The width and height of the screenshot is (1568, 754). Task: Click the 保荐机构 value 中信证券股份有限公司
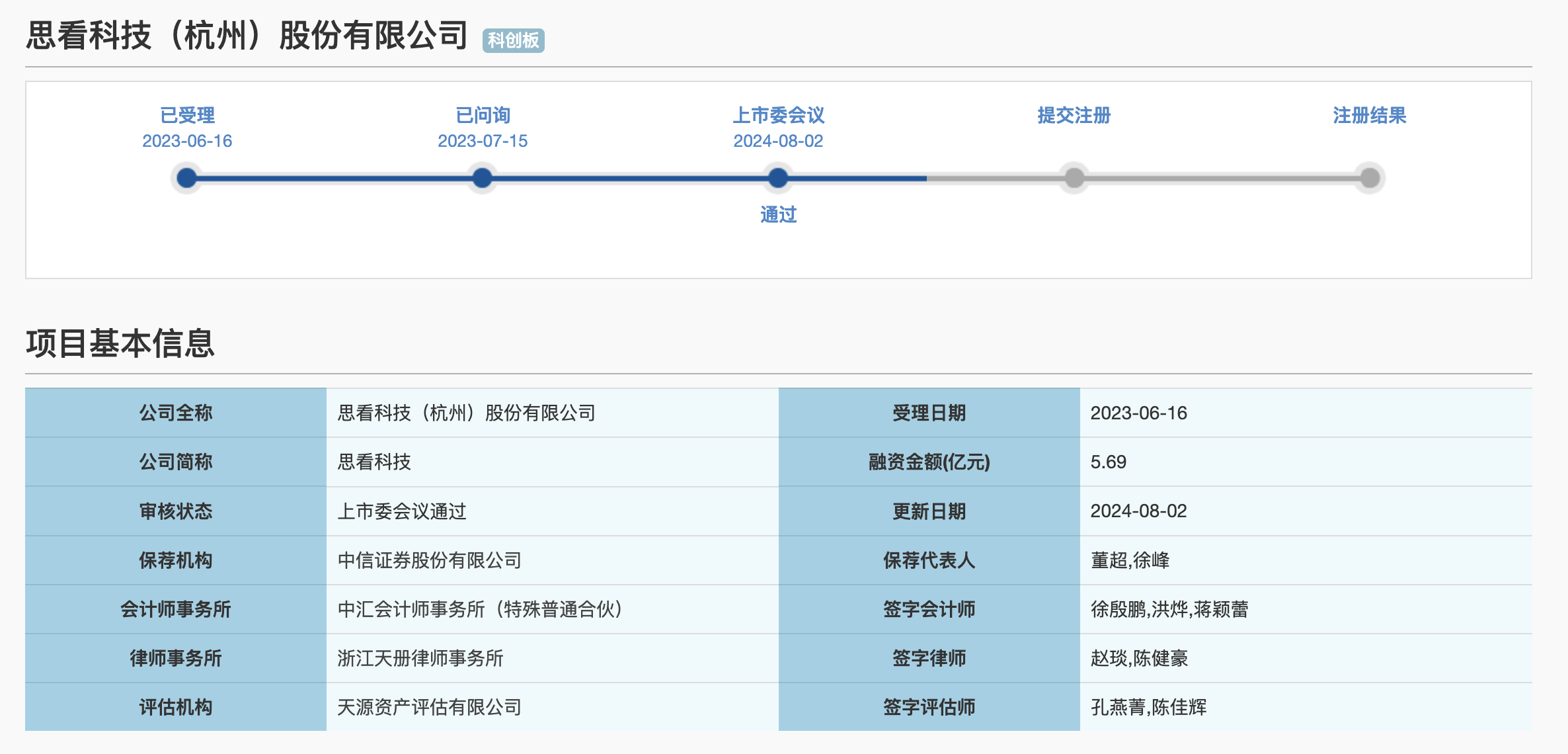click(x=430, y=560)
